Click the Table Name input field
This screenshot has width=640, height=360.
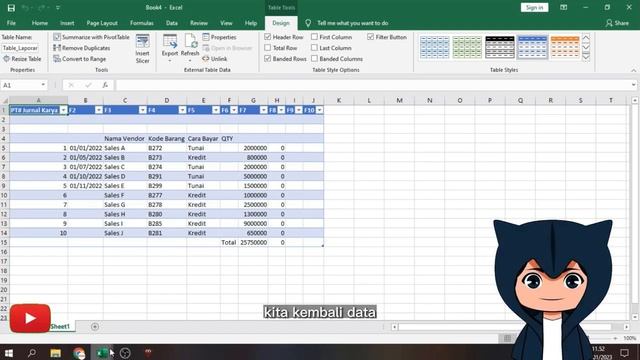pos(20,48)
